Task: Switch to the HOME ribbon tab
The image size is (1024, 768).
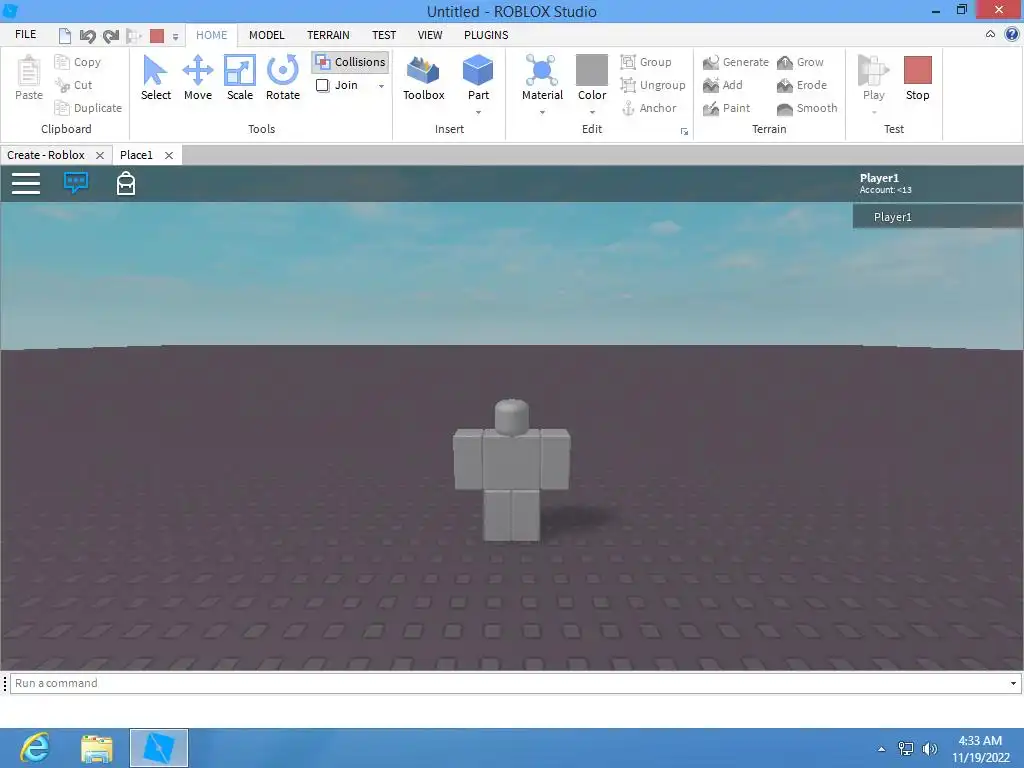Action: click(212, 35)
